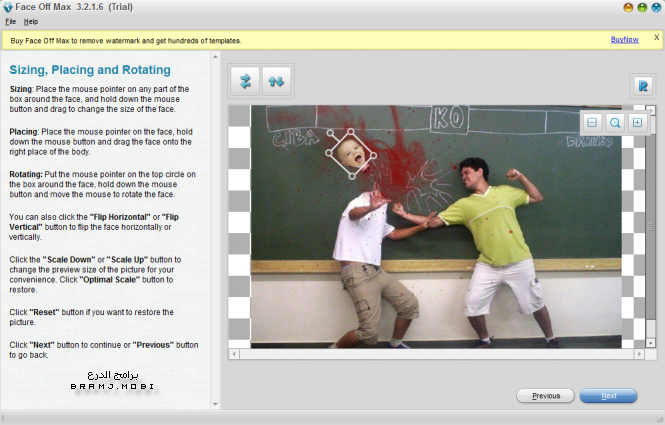Click the Scale Up zoom icon

coord(637,122)
